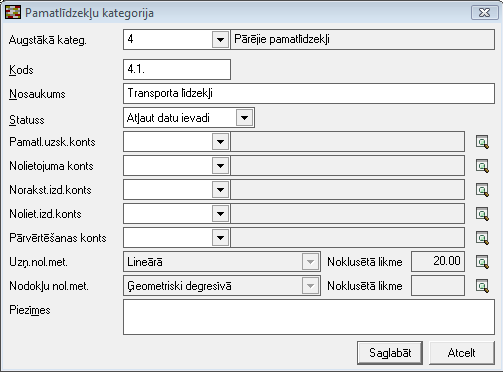Click into the Kods input field

pyautogui.click(x=177, y=69)
